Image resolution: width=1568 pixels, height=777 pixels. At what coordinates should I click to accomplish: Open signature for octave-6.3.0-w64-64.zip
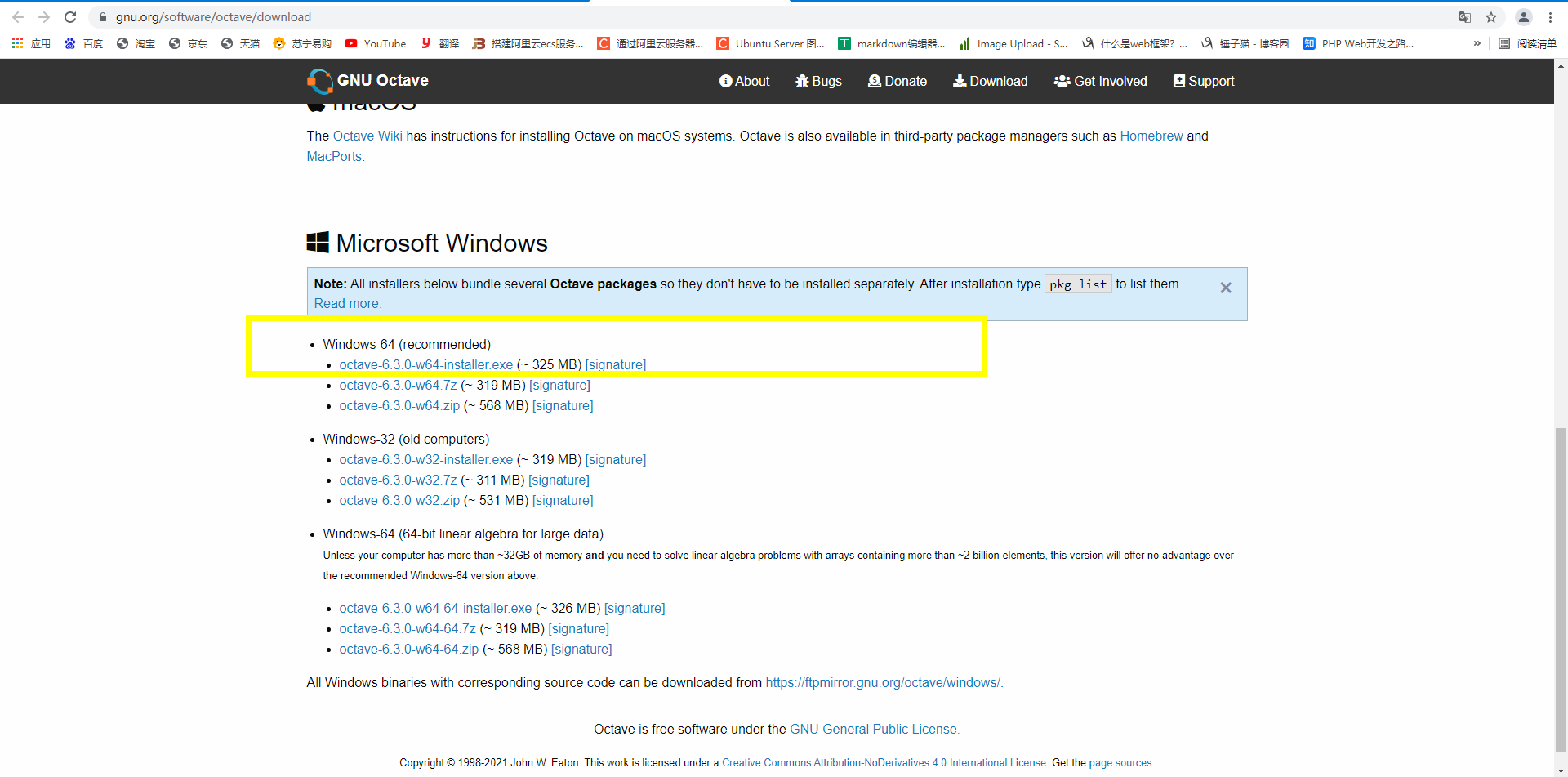(581, 649)
